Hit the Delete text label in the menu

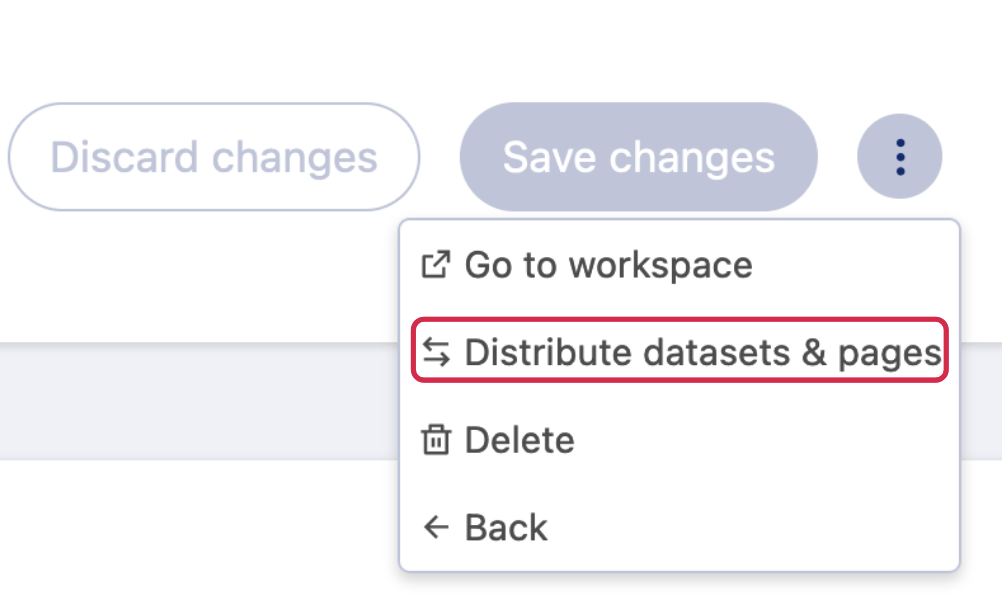519,440
